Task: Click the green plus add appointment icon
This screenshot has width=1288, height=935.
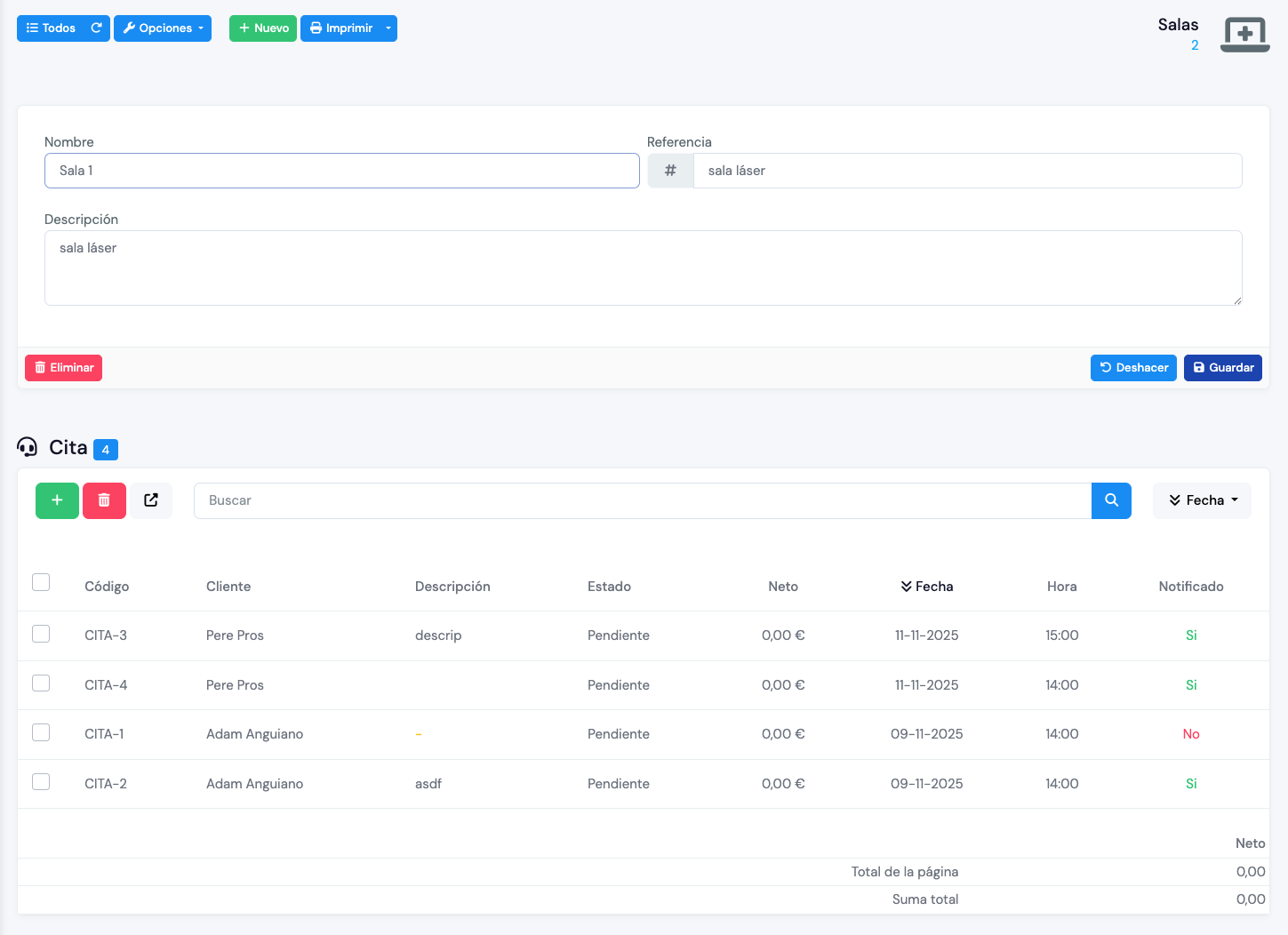Action: pyautogui.click(x=57, y=500)
